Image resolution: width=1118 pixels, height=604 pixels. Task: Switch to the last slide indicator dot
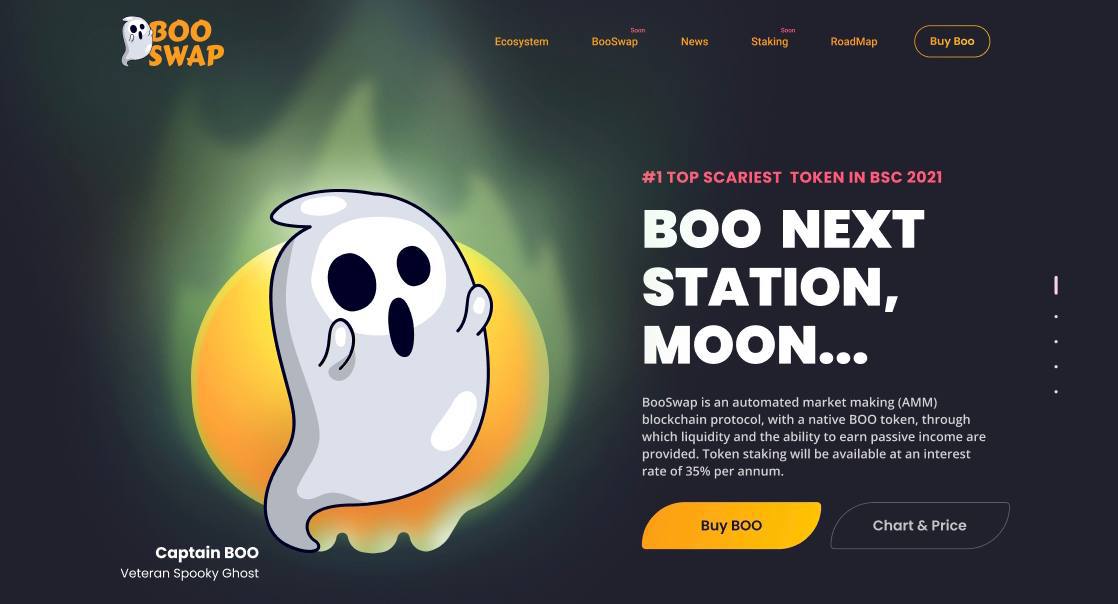[x=1056, y=391]
